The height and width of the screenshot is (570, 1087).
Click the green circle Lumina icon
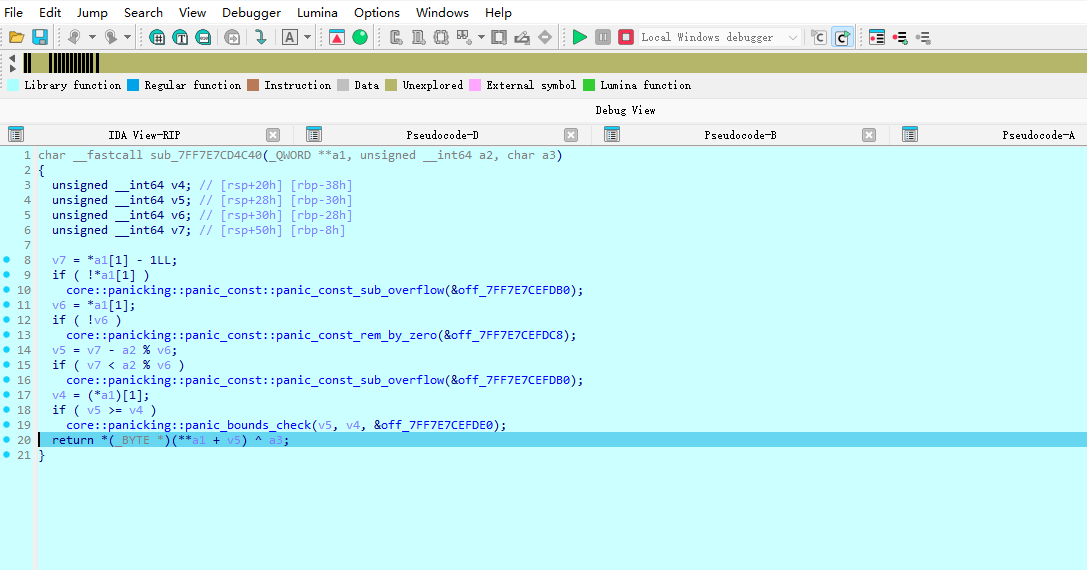coord(360,37)
